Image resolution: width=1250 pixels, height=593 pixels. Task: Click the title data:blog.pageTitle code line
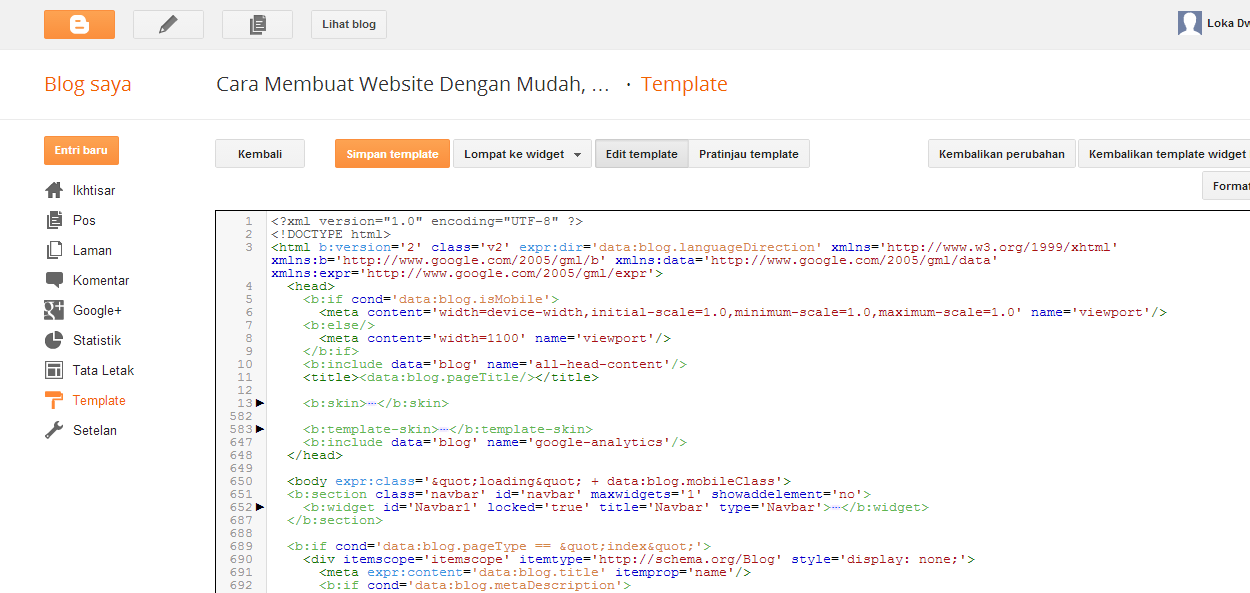pyautogui.click(x=451, y=377)
